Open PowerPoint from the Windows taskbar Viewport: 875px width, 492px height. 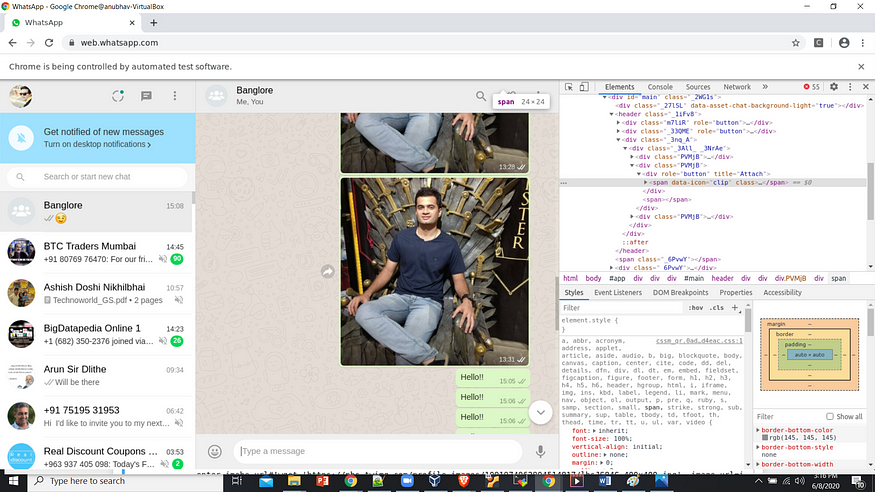[322, 481]
